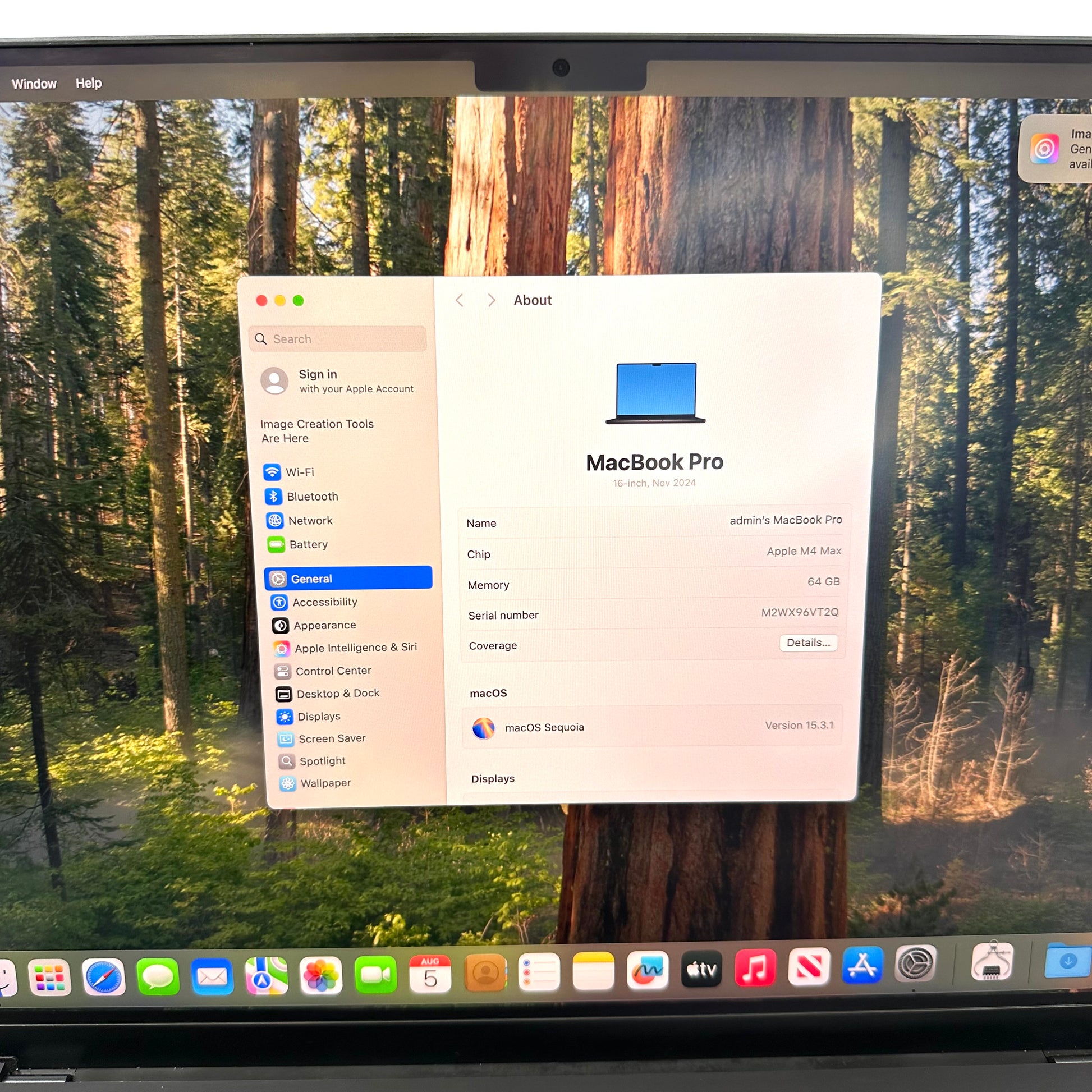Open Image Creation Tools Are Here notice
This screenshot has width=1092, height=1092.
click(316, 431)
